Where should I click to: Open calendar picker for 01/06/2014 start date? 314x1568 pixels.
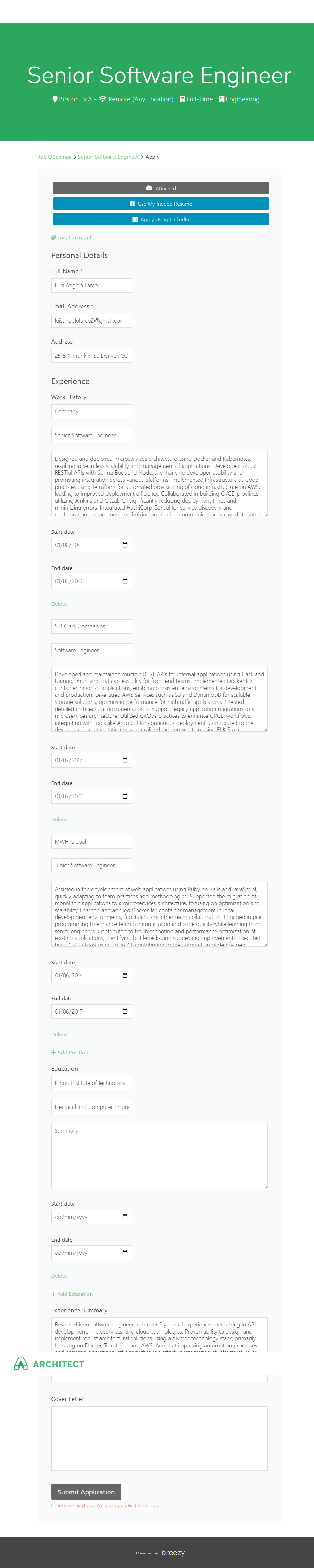pos(125,975)
